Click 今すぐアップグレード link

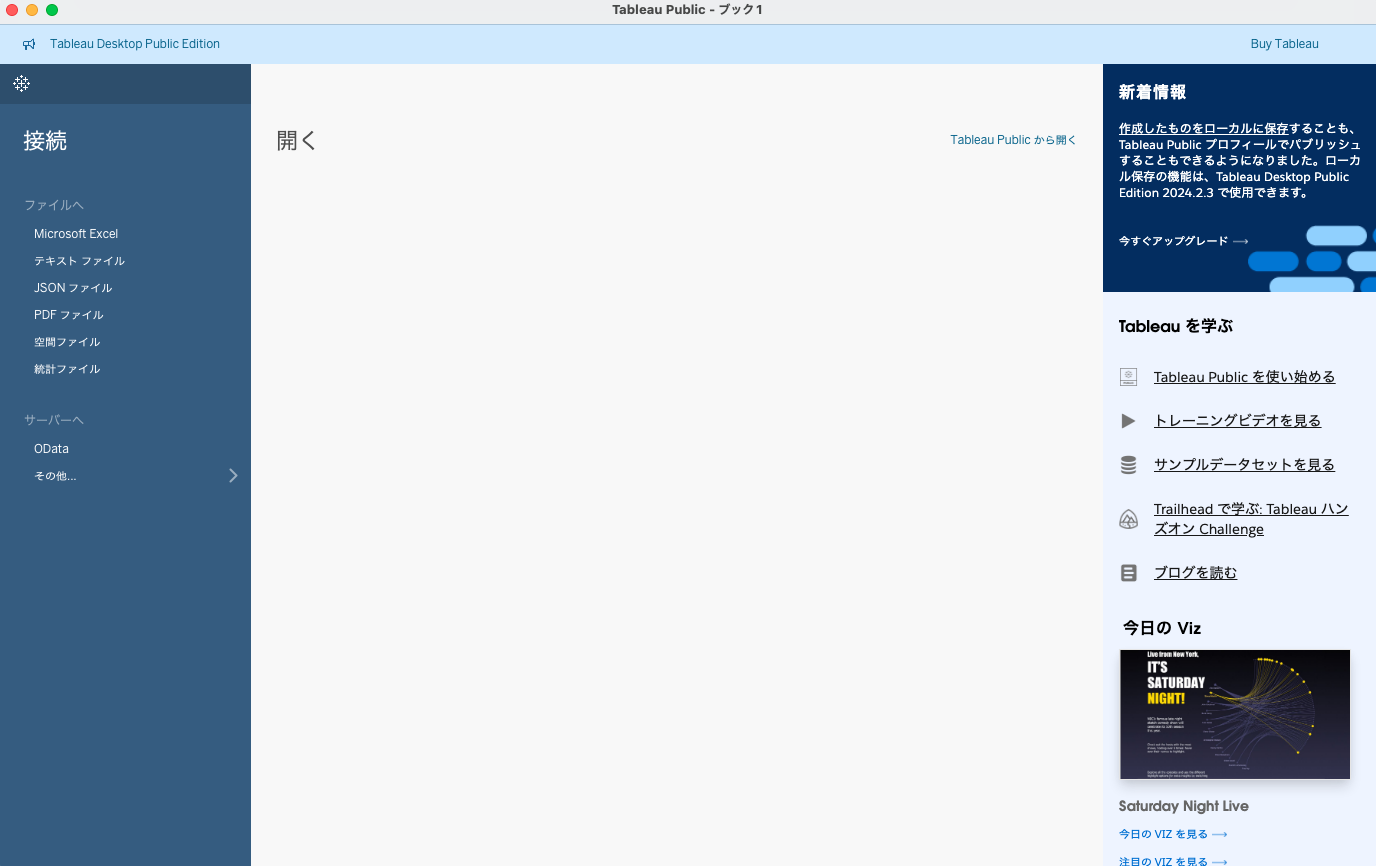click(1183, 241)
